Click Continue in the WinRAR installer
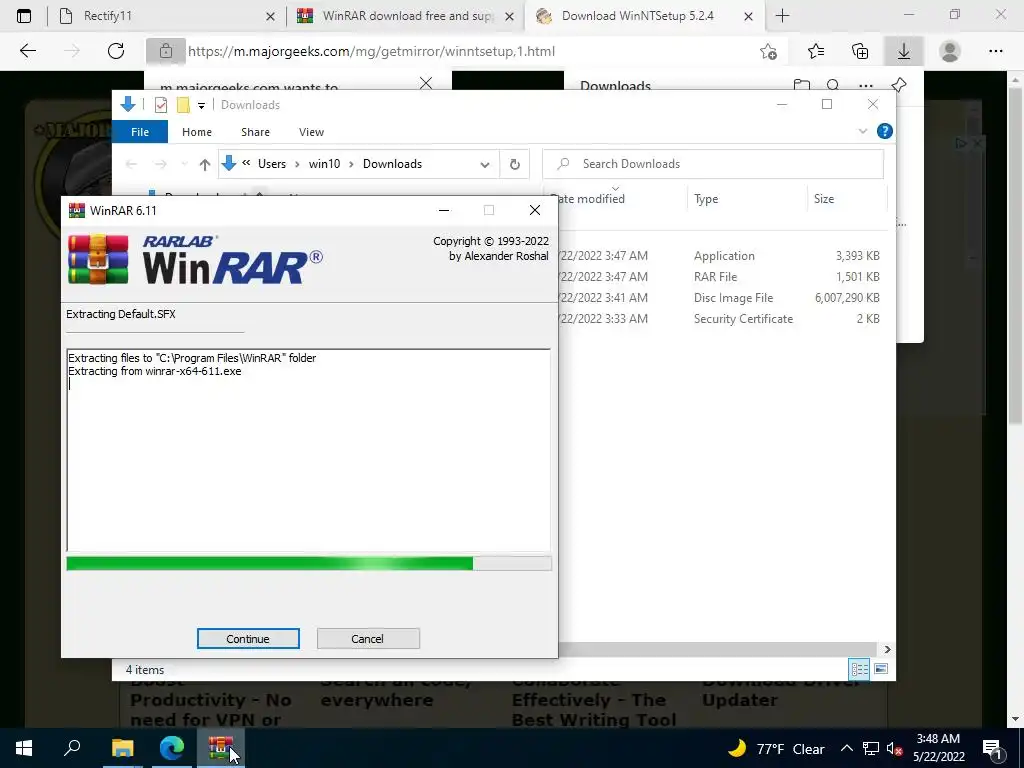 coord(248,639)
